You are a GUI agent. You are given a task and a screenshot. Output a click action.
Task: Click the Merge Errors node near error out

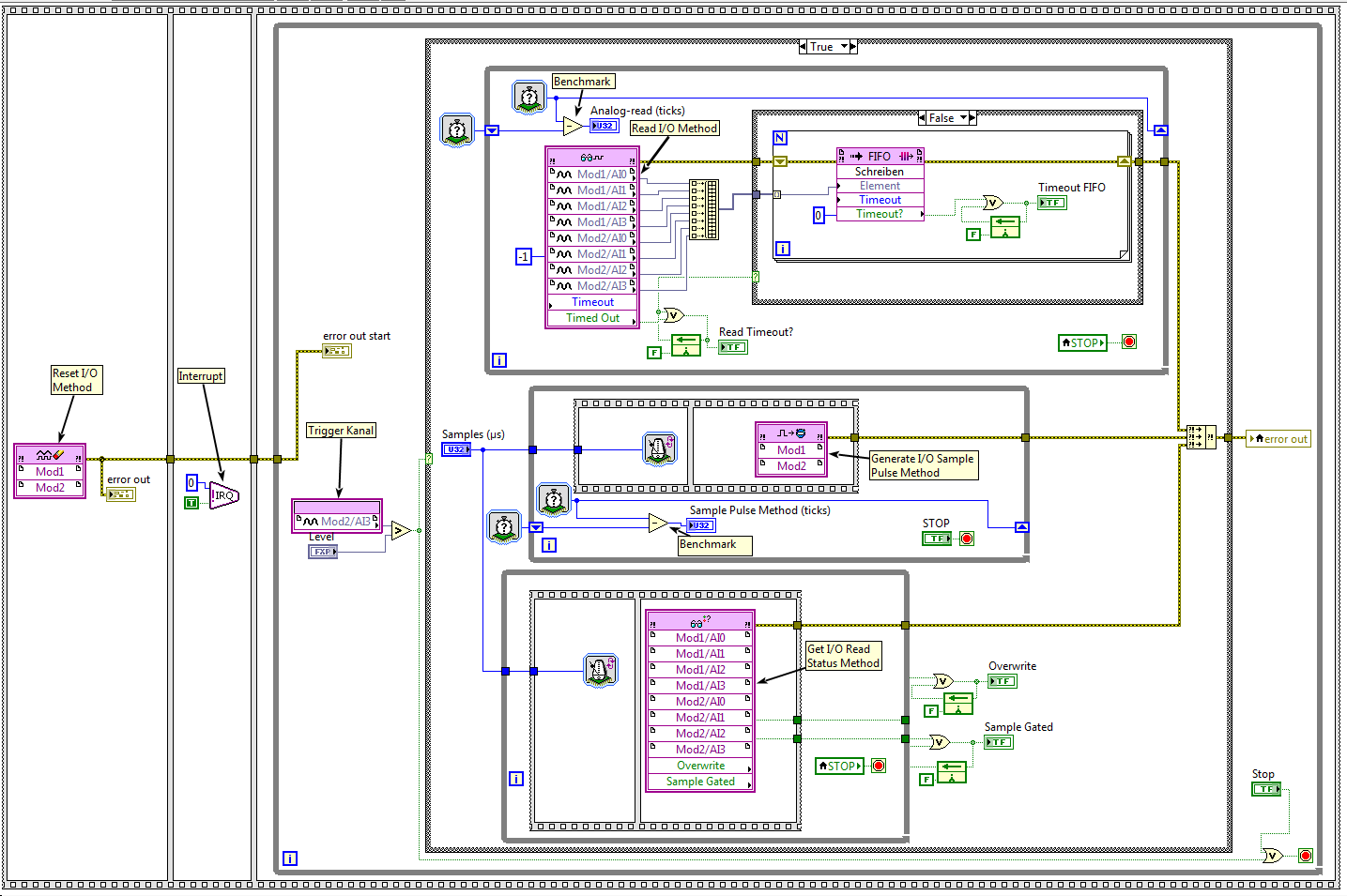click(x=1201, y=437)
